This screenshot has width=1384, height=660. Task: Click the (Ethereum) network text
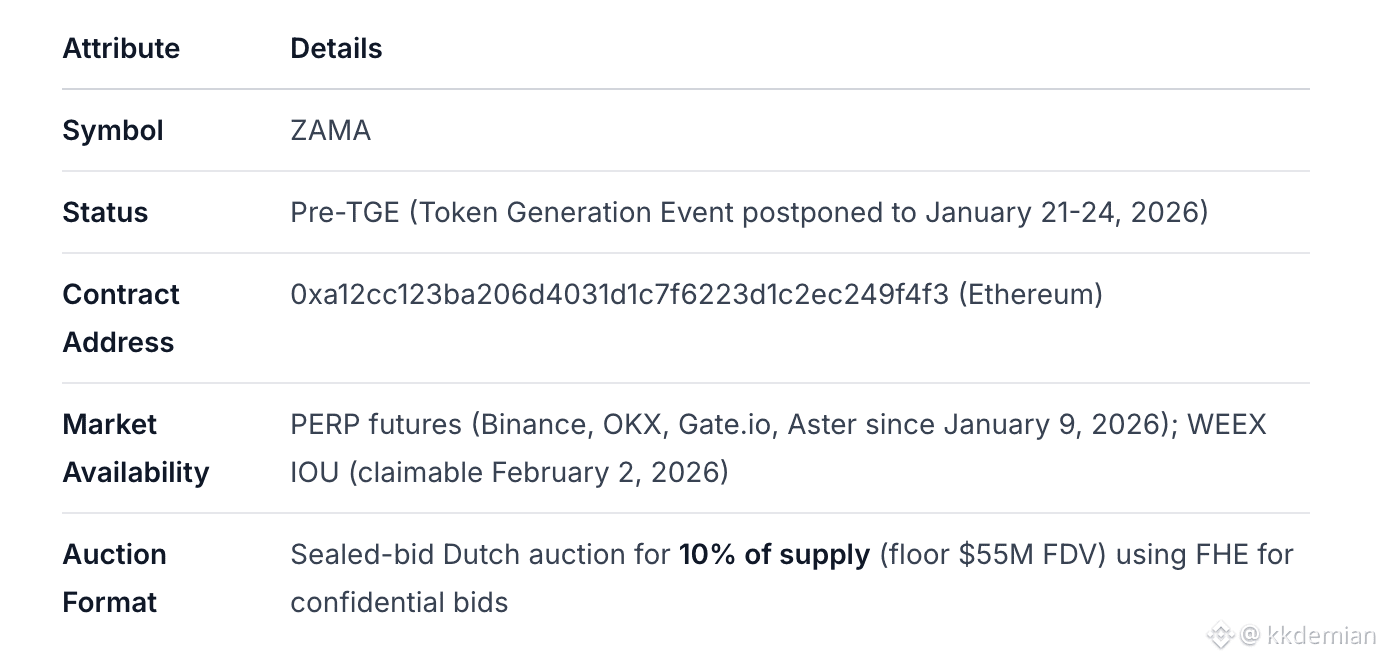pos(1030,294)
